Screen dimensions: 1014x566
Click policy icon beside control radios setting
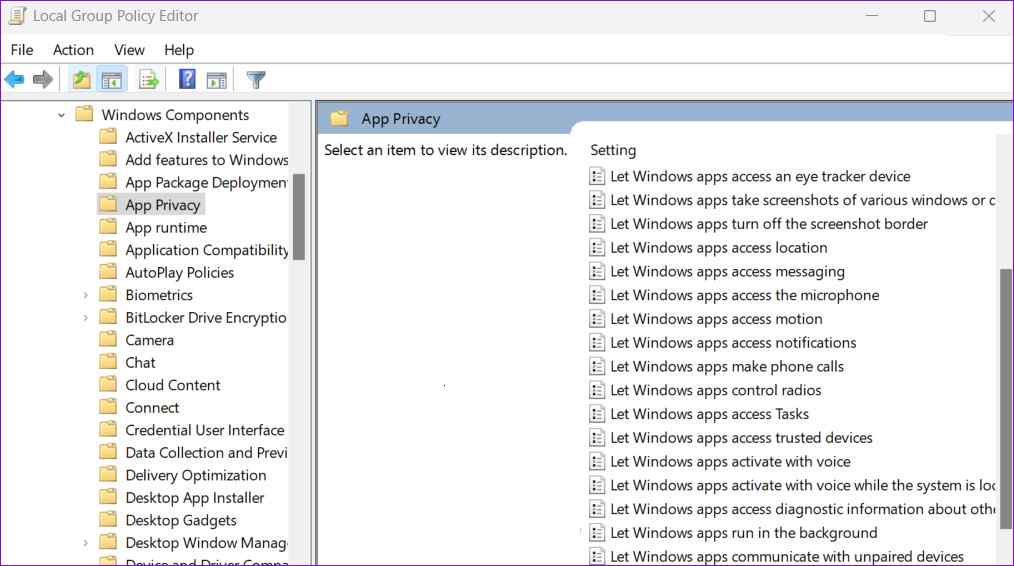click(x=597, y=390)
